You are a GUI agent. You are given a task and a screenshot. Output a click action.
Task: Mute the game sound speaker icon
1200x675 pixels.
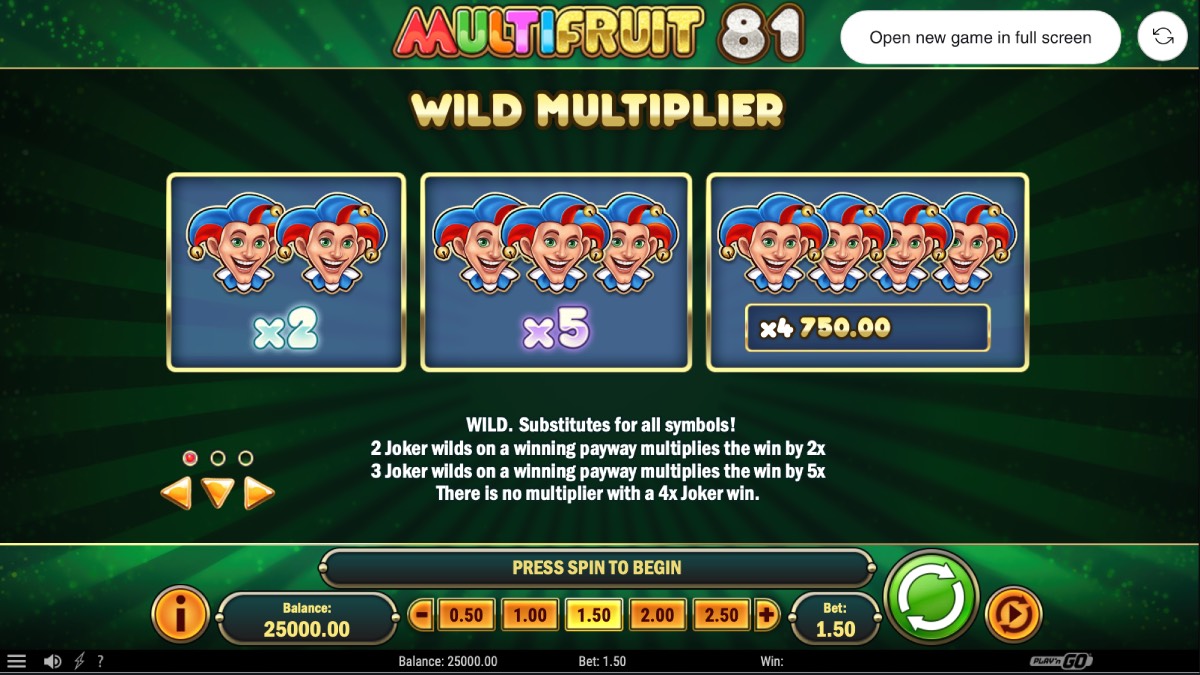click(53, 661)
